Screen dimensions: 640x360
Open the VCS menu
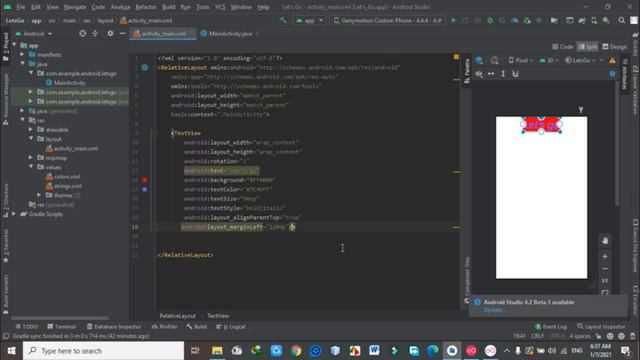(x=220, y=7)
